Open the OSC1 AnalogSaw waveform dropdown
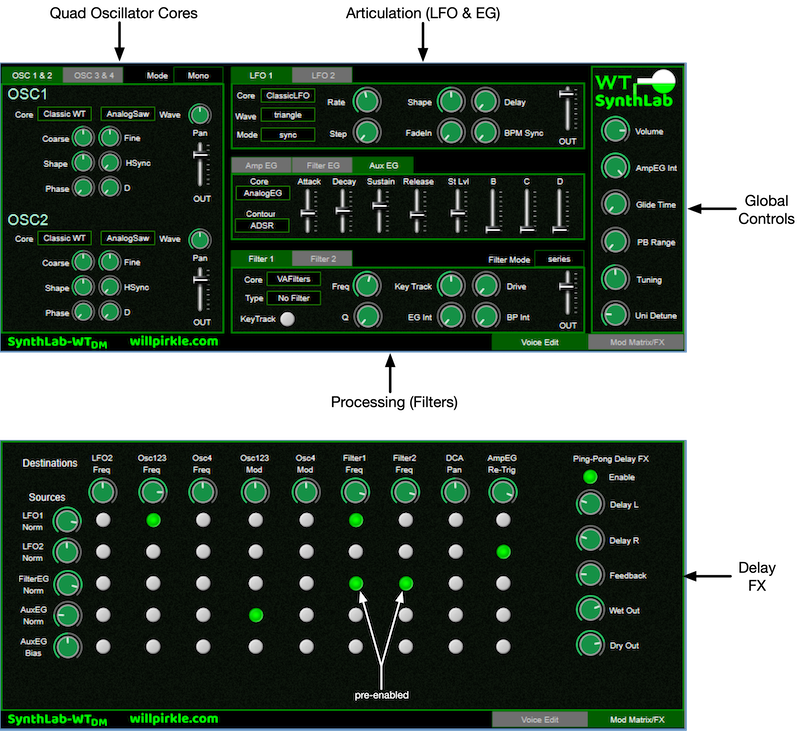Screen dimensions: 800x731 point(128,114)
